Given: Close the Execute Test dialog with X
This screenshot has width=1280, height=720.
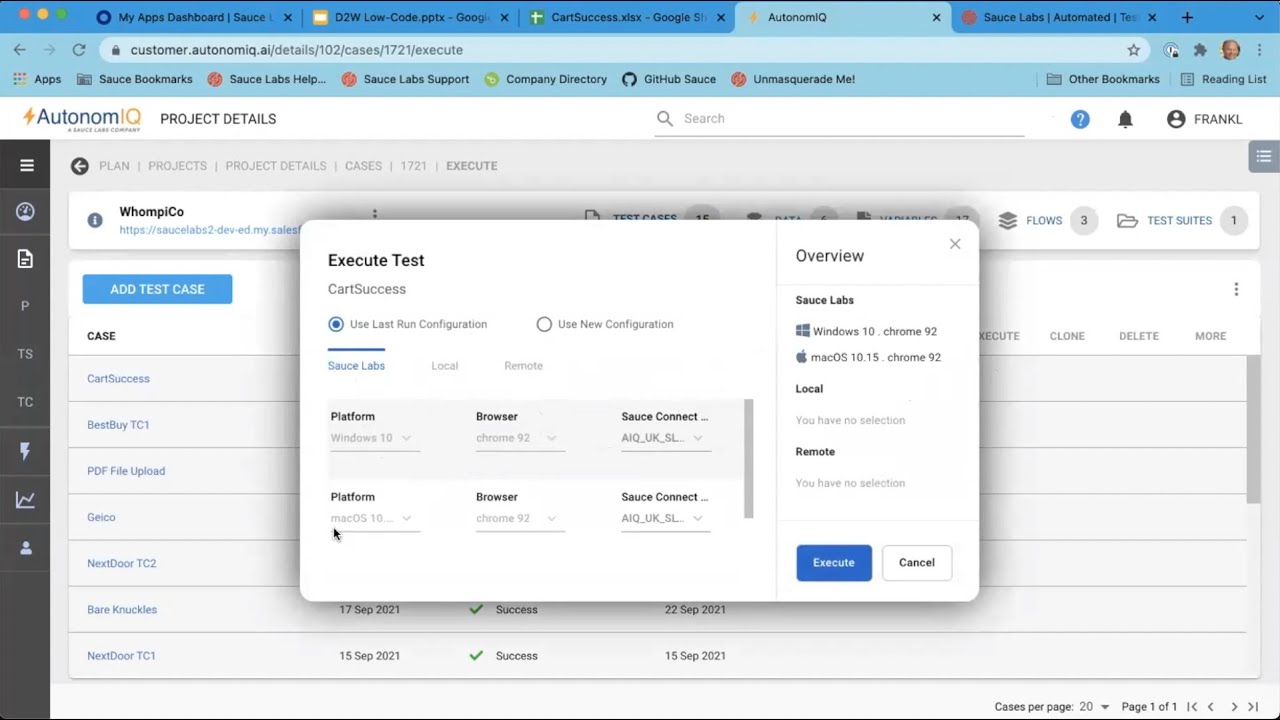Looking at the screenshot, I should 955,244.
